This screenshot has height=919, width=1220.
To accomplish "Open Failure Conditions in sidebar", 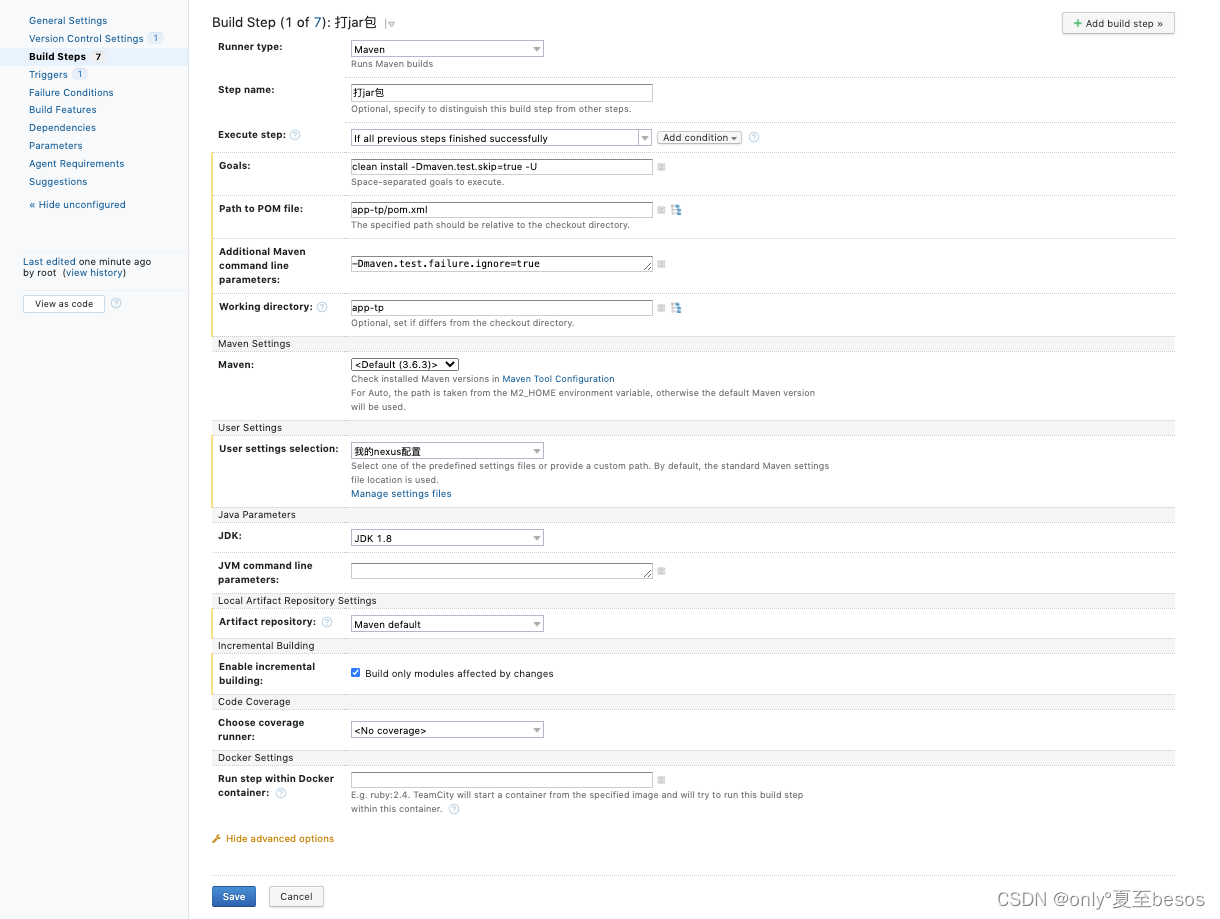I will coord(71,92).
